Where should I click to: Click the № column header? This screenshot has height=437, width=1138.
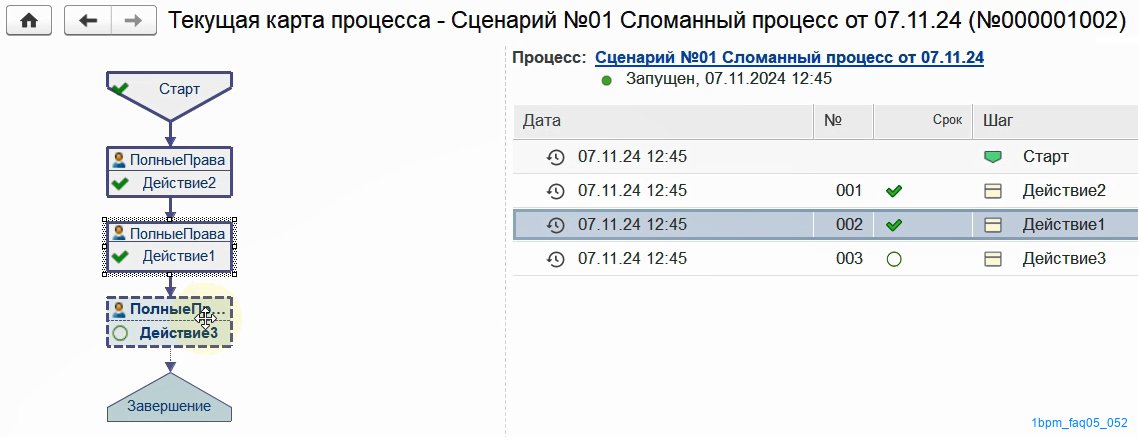[x=843, y=121]
